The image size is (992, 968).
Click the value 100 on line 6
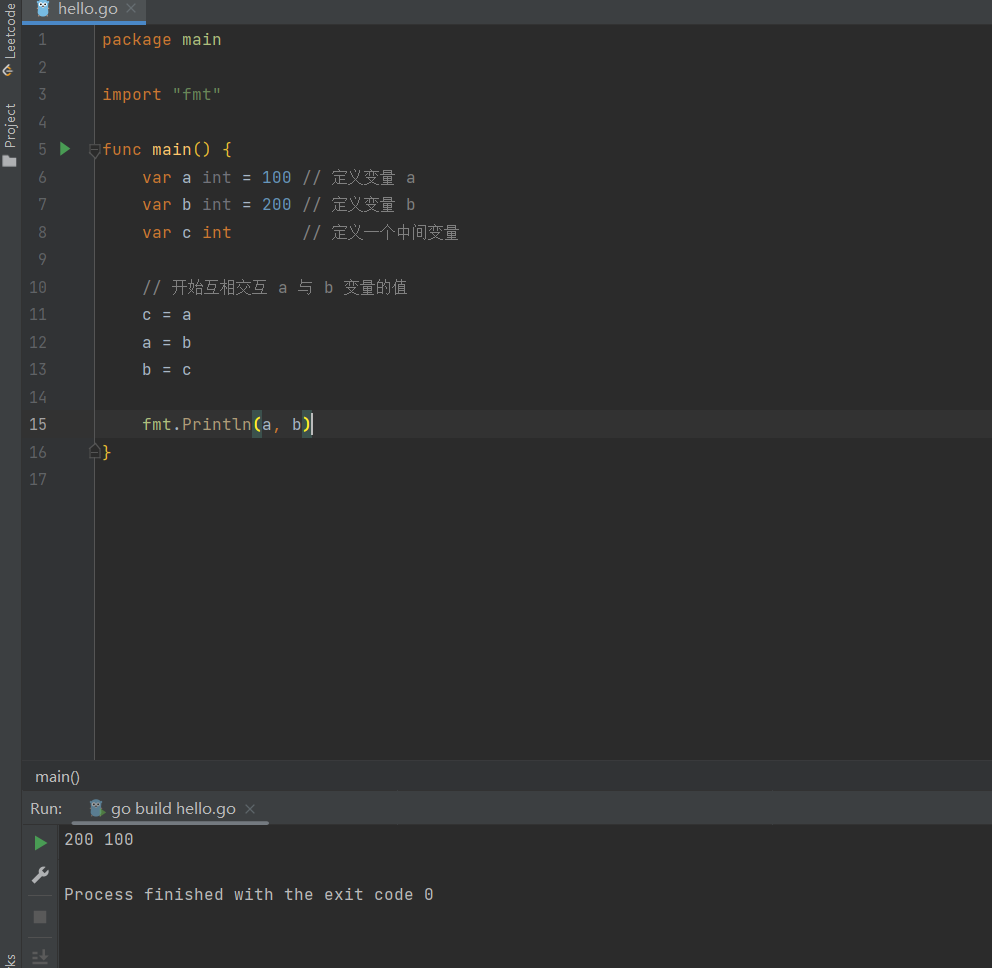(x=276, y=178)
